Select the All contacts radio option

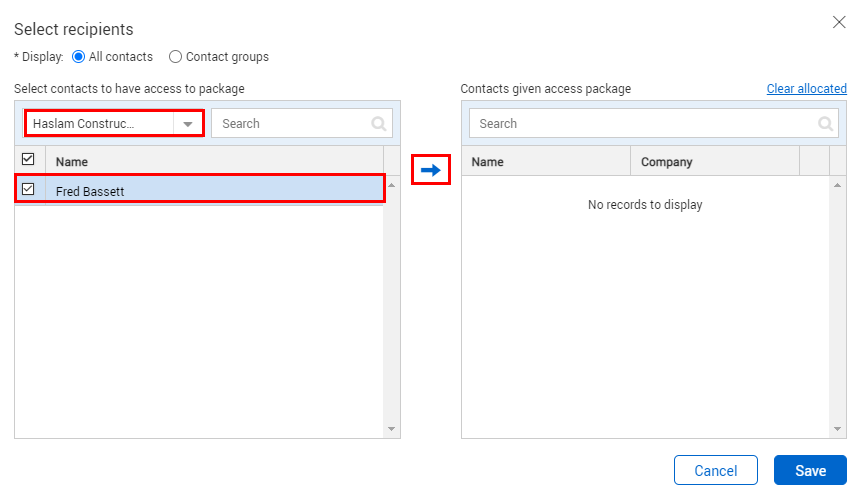coord(79,57)
